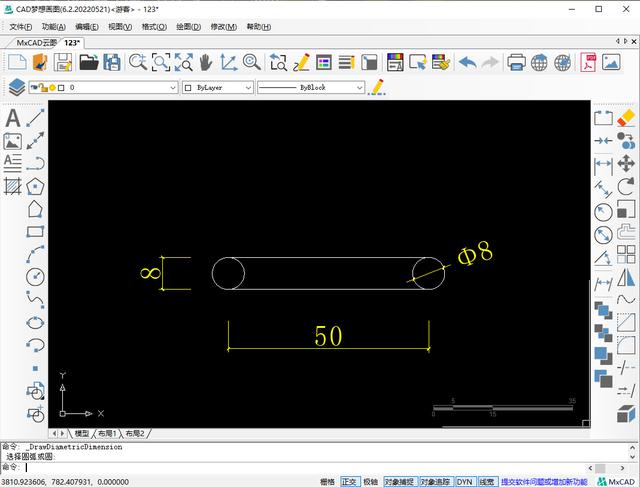Toggle DYN dynamic input
The image size is (640, 487).
465,481
